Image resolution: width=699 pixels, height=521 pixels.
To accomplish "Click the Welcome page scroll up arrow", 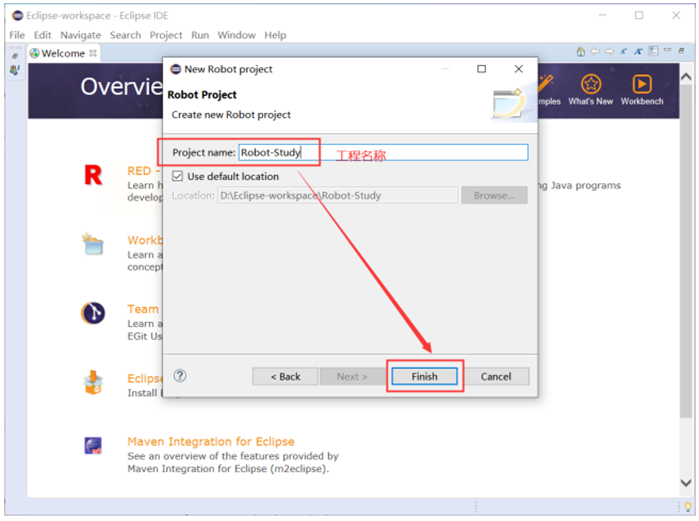I will click(x=686, y=77).
